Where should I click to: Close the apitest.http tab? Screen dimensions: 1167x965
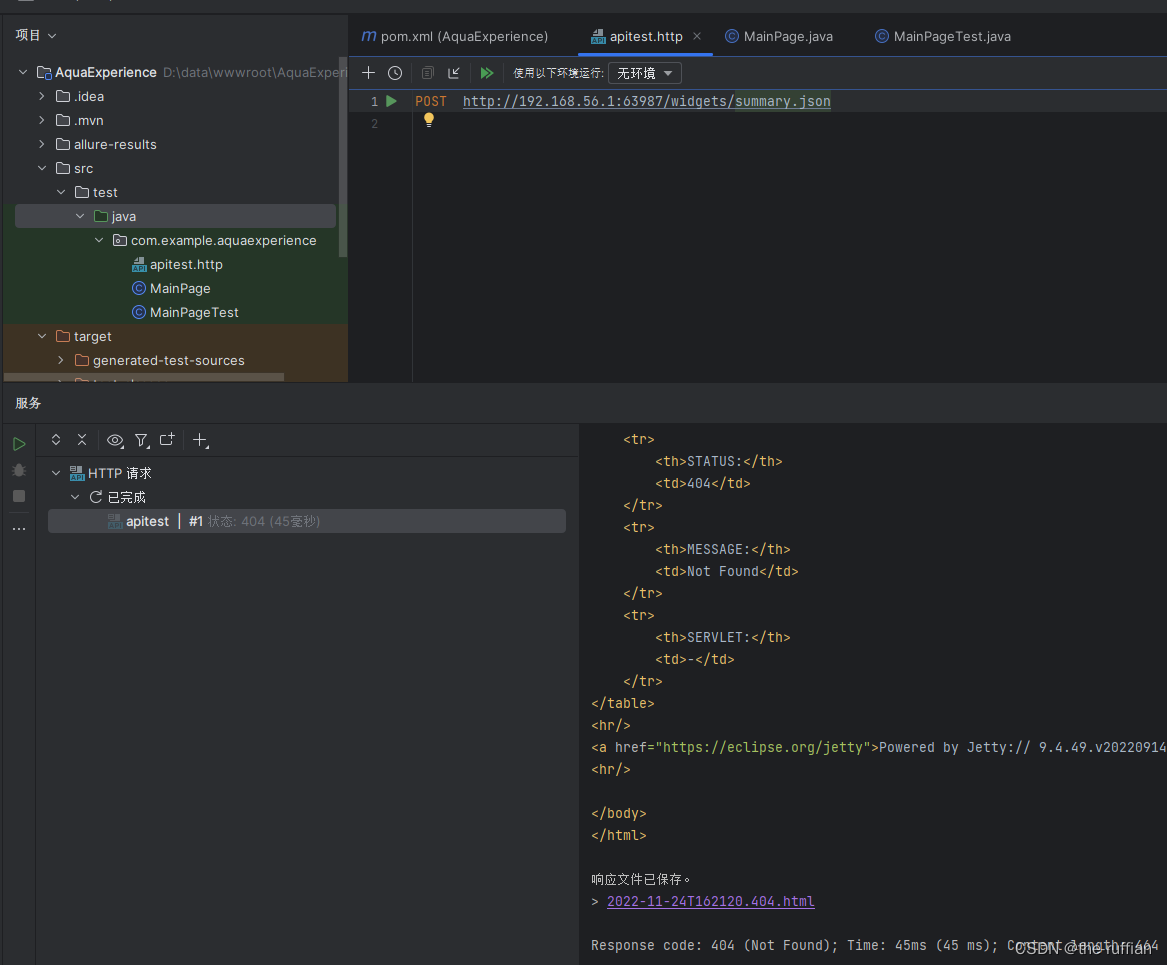(697, 36)
